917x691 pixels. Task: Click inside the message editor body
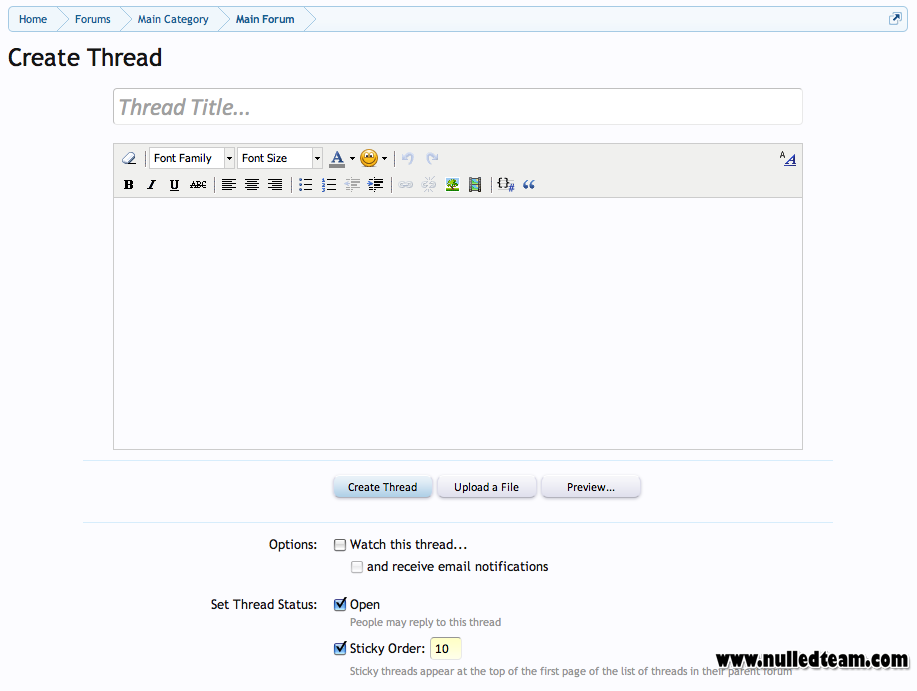pyautogui.click(x=458, y=323)
